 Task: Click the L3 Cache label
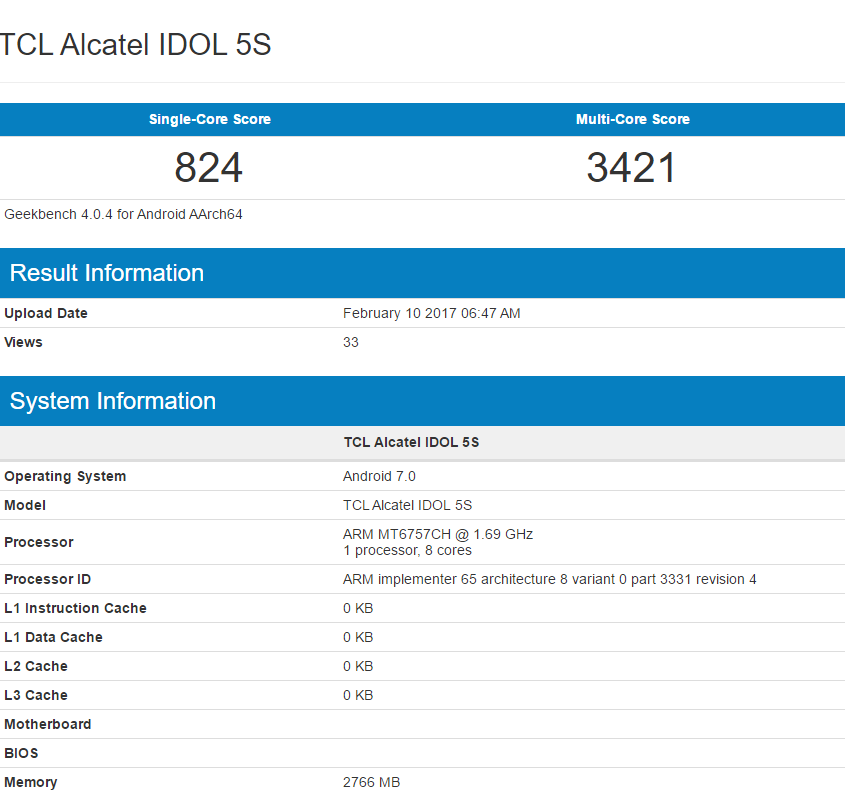pyautogui.click(x=36, y=696)
